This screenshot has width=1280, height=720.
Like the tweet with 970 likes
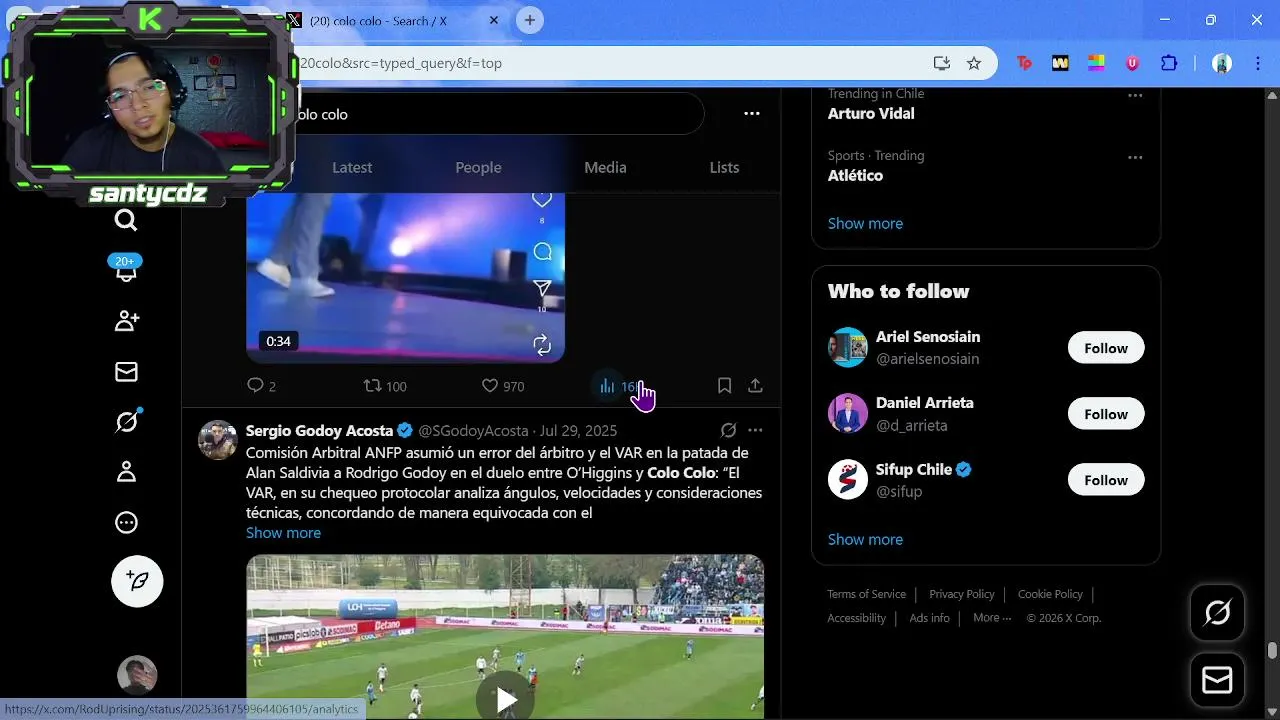pos(503,386)
